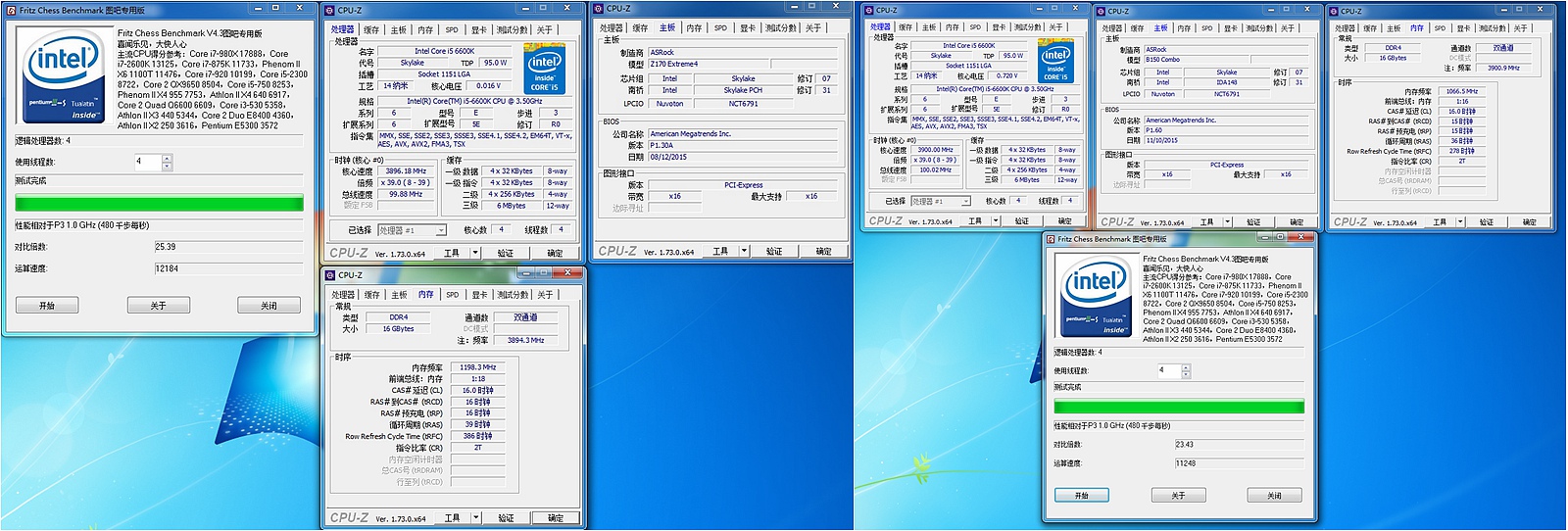Click 工具 button in 1066.5 MHz memory window
The image size is (1568, 531).
(1440, 221)
